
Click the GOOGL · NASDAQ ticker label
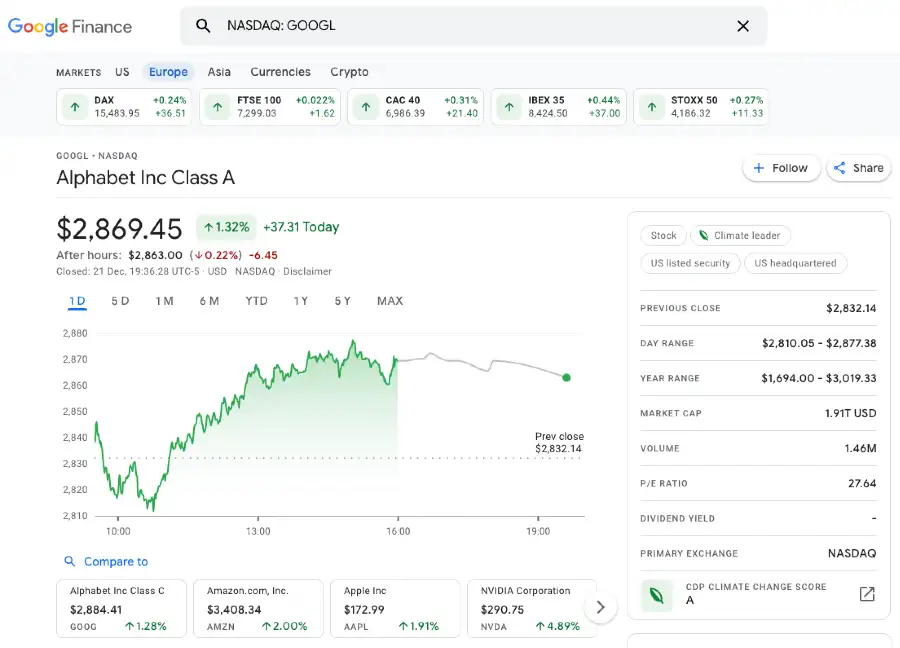pos(97,156)
